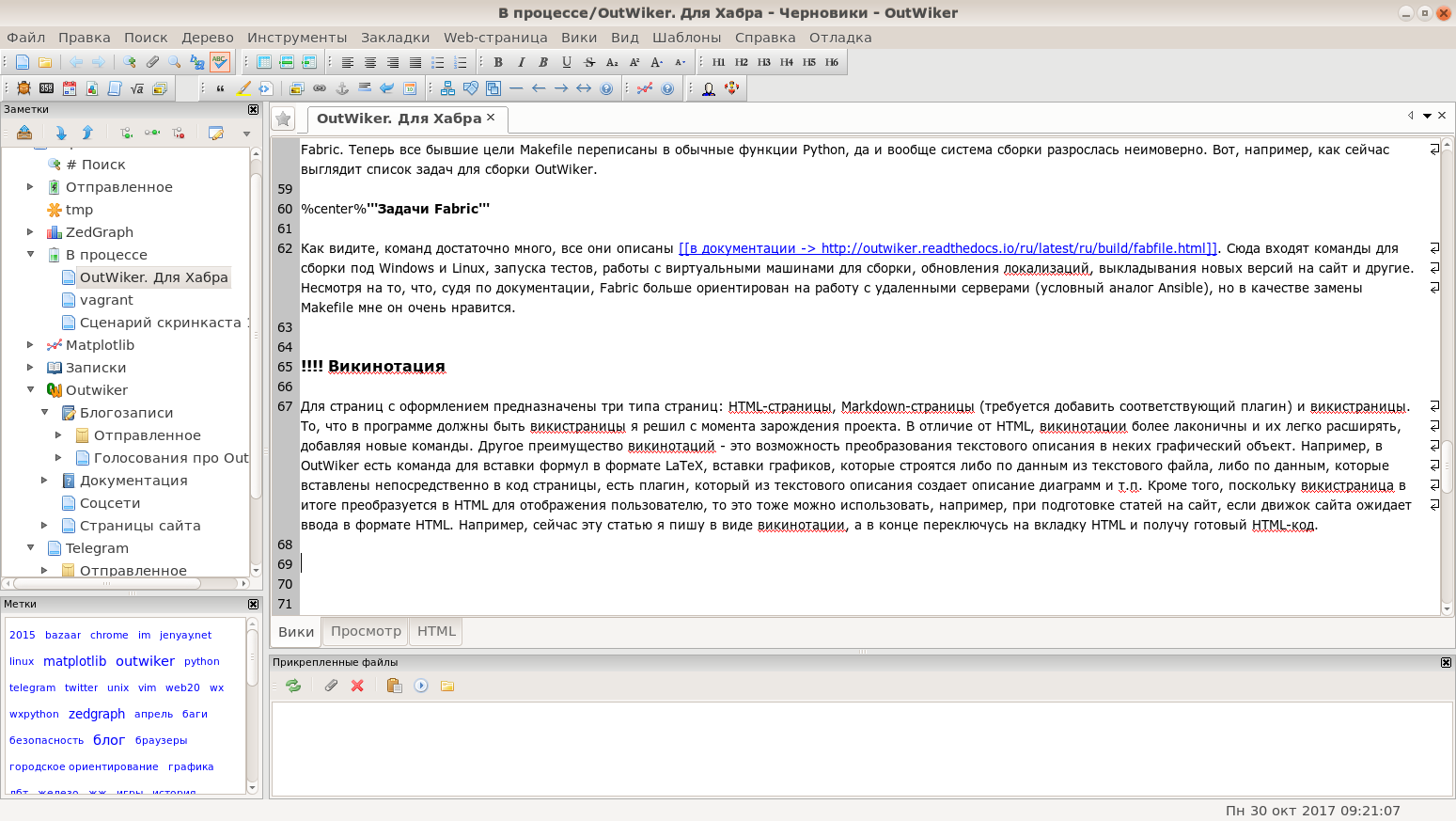Collapse the В процессе tree node
This screenshot has height=821, width=1456.
click(30, 255)
